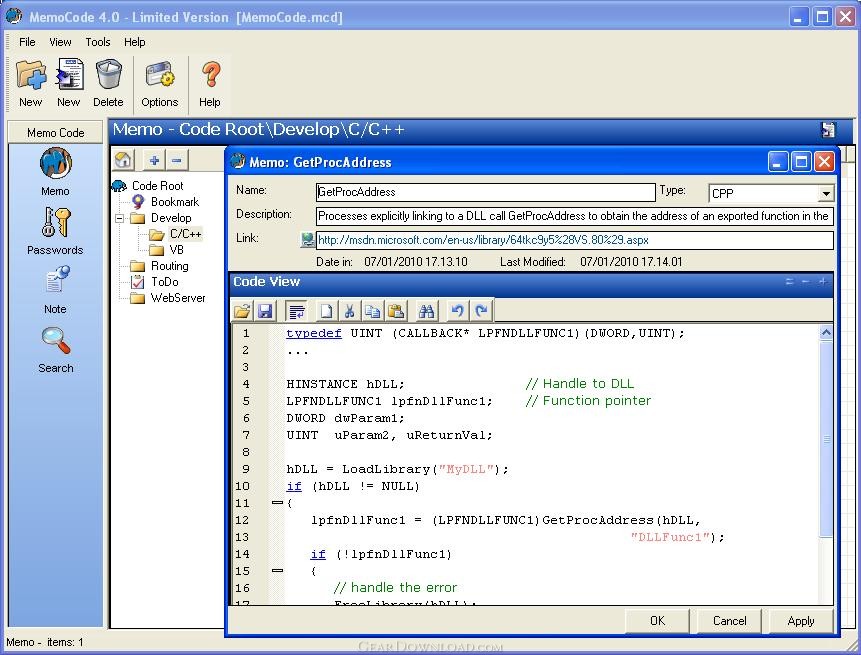Click the plus icon above the tree
Viewport: 861px width, 655px height.
click(154, 160)
